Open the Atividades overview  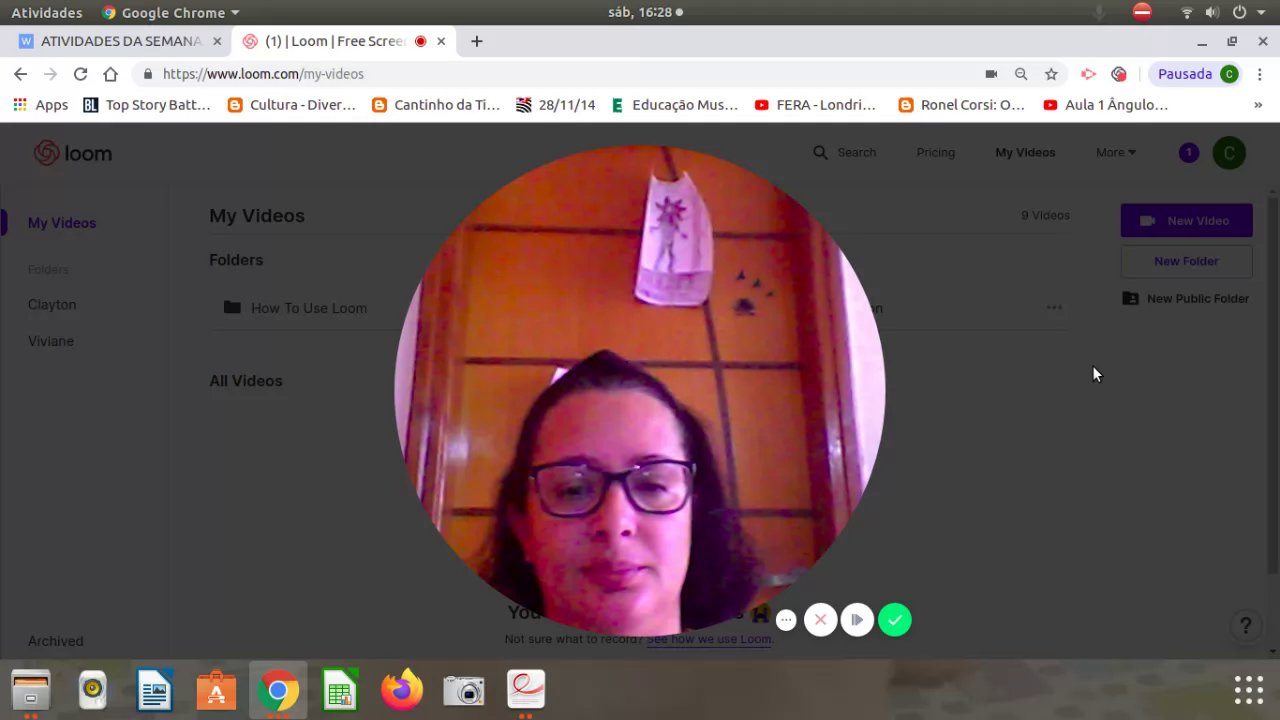click(x=47, y=12)
